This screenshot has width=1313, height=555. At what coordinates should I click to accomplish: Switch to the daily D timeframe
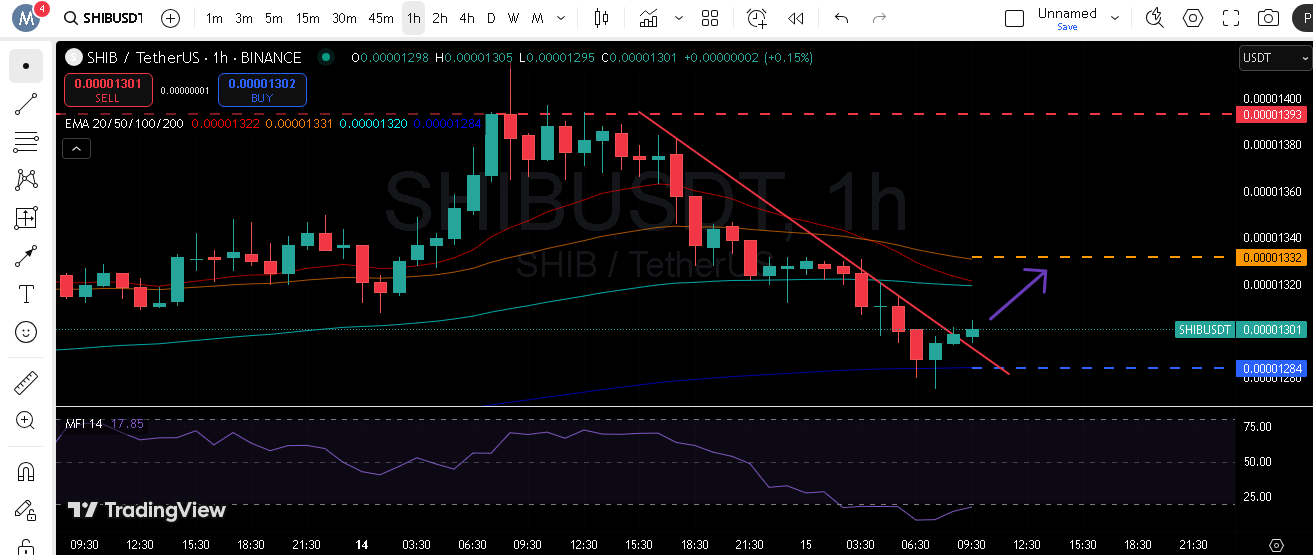coord(491,18)
